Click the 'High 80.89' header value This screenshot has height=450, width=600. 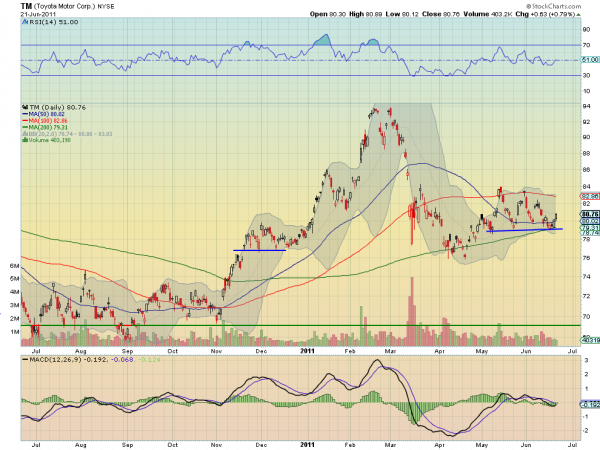(366, 14)
